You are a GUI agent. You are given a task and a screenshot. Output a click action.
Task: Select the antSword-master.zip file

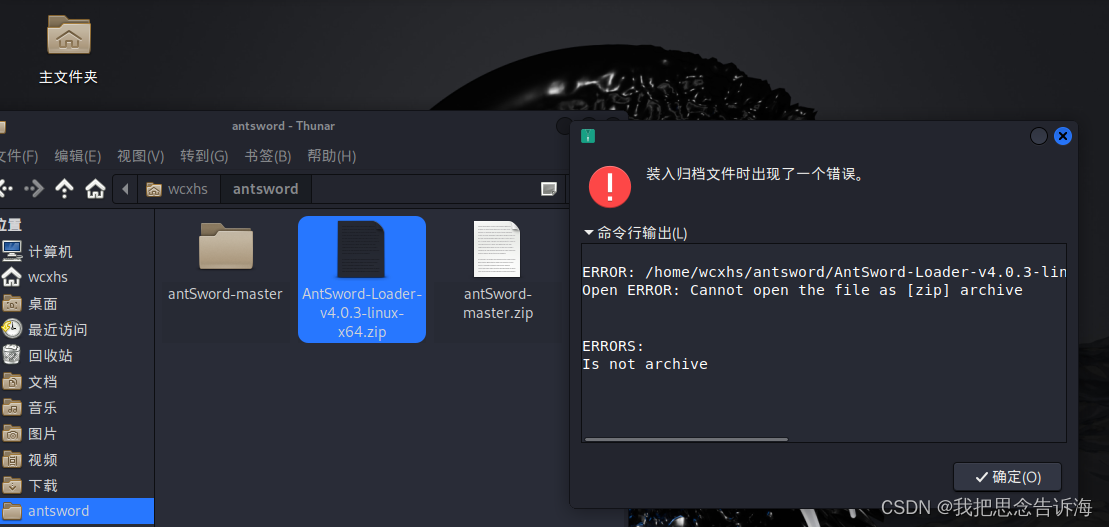[498, 271]
